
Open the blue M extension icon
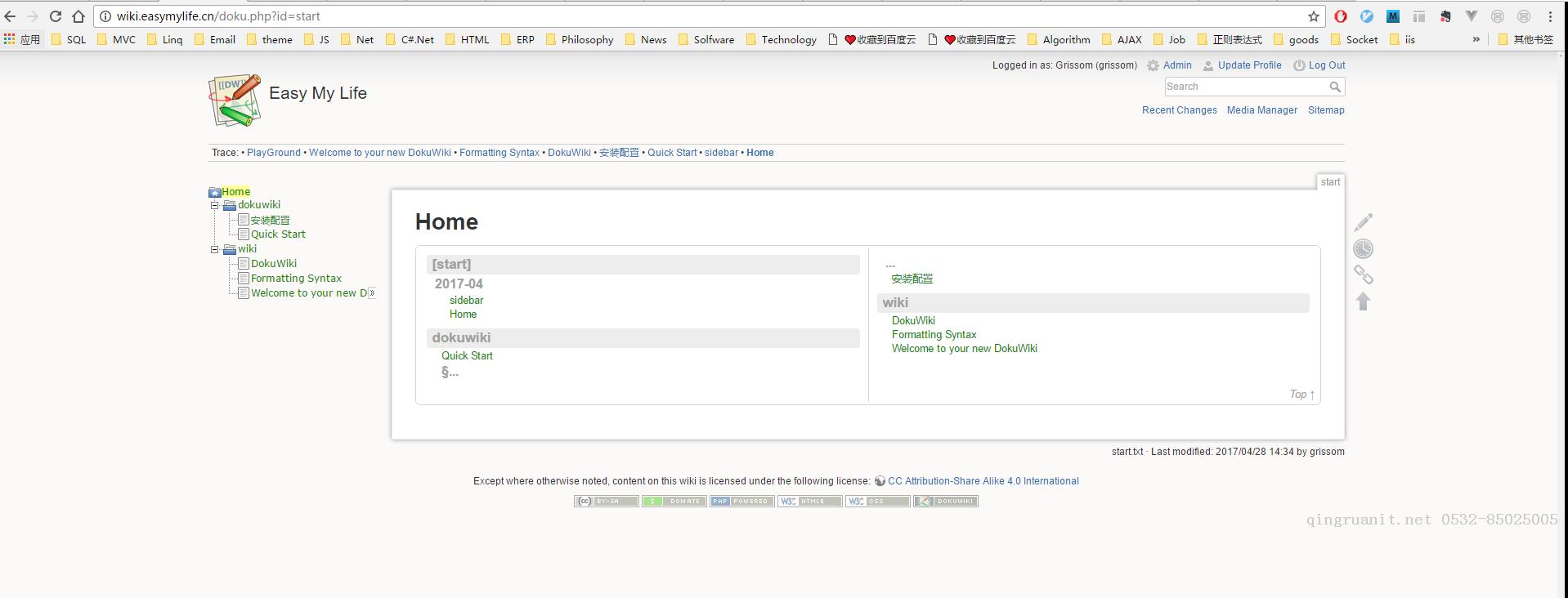(x=1393, y=16)
